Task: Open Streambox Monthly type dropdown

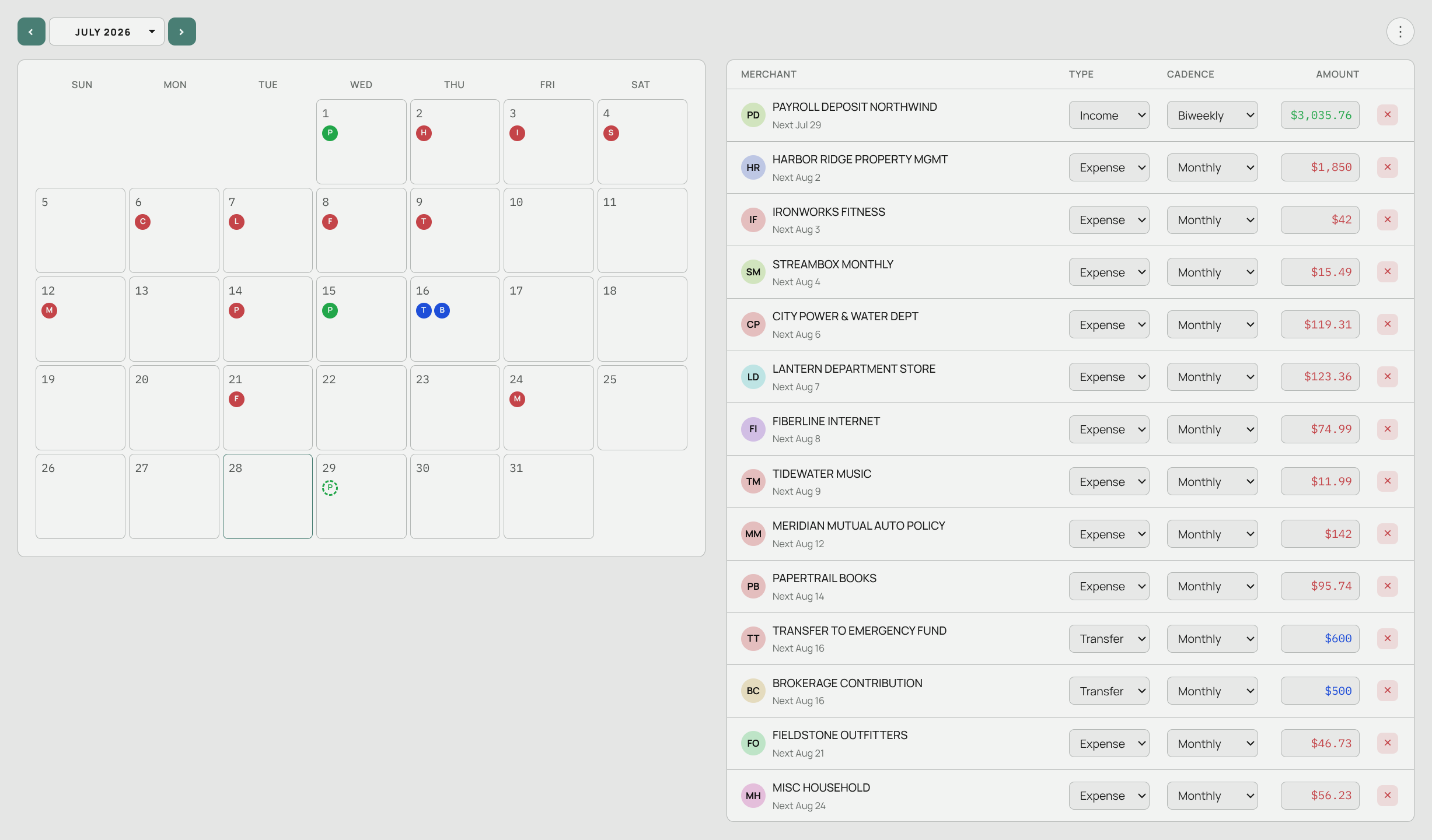Action: [x=1109, y=272]
